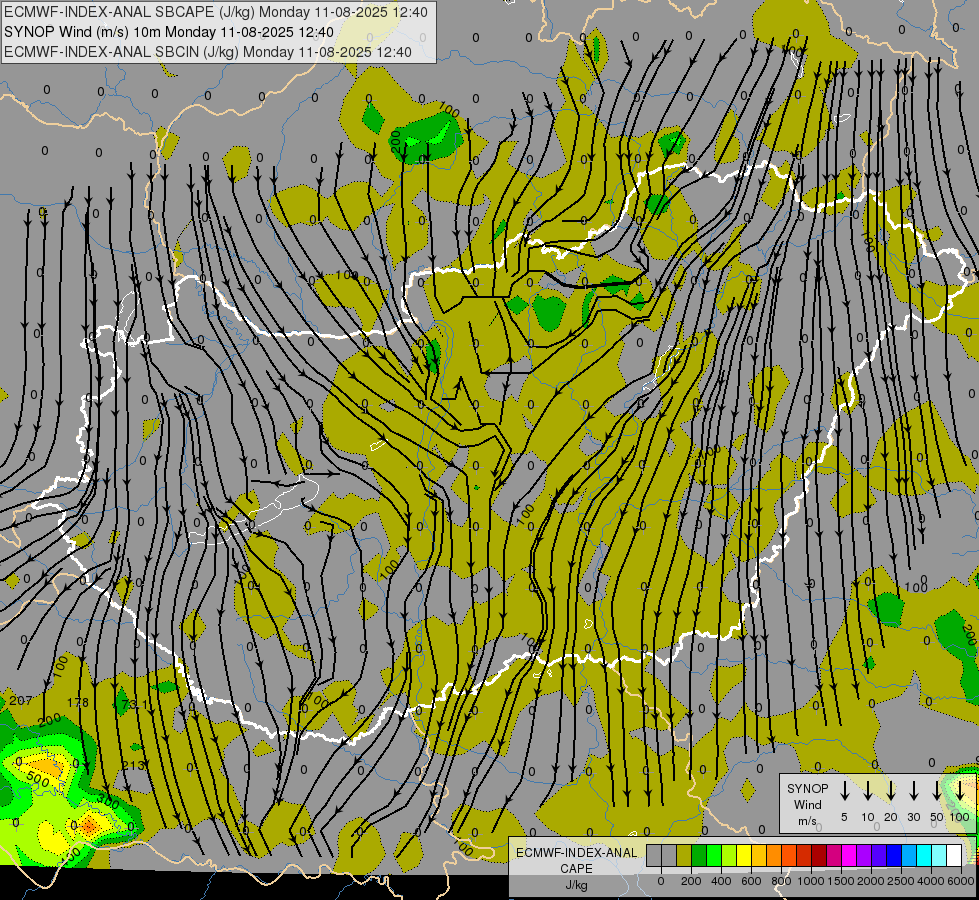Pick the bright green swatch left of 400

[714, 855]
